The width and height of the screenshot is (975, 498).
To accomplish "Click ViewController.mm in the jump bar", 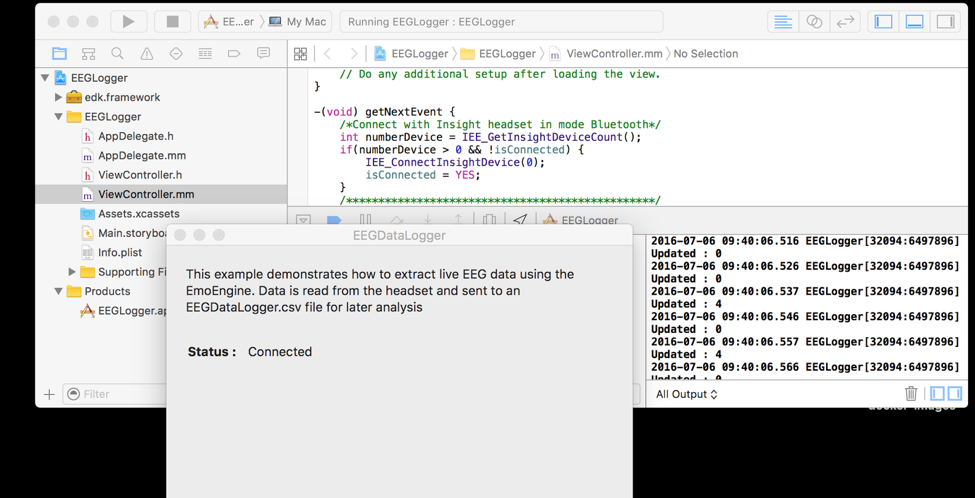I will [x=605, y=53].
